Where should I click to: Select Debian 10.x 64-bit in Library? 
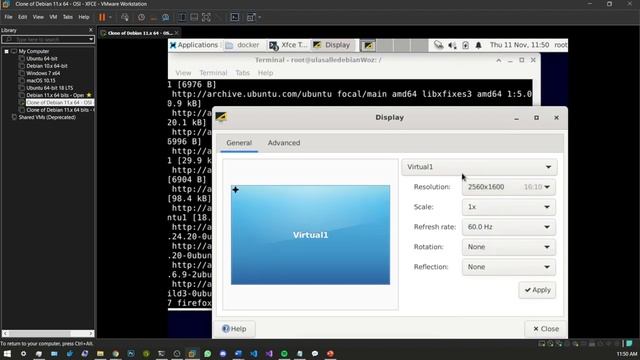click(x=47, y=66)
